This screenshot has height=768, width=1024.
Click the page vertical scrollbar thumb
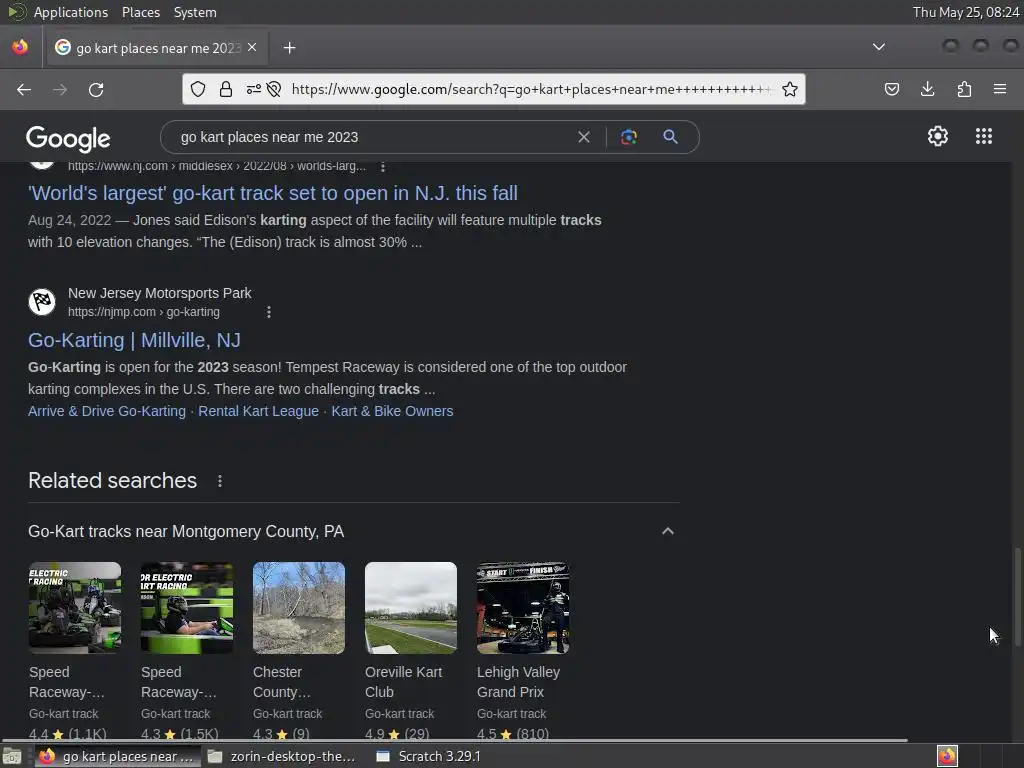tap(1017, 598)
